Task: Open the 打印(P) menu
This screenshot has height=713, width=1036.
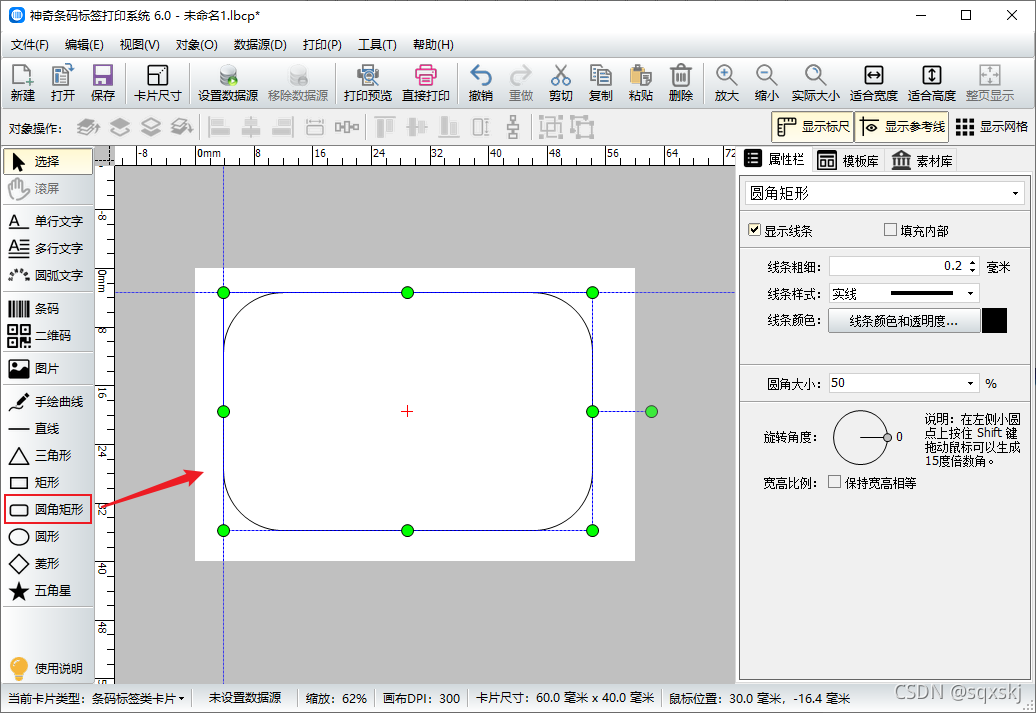Action: 322,44
